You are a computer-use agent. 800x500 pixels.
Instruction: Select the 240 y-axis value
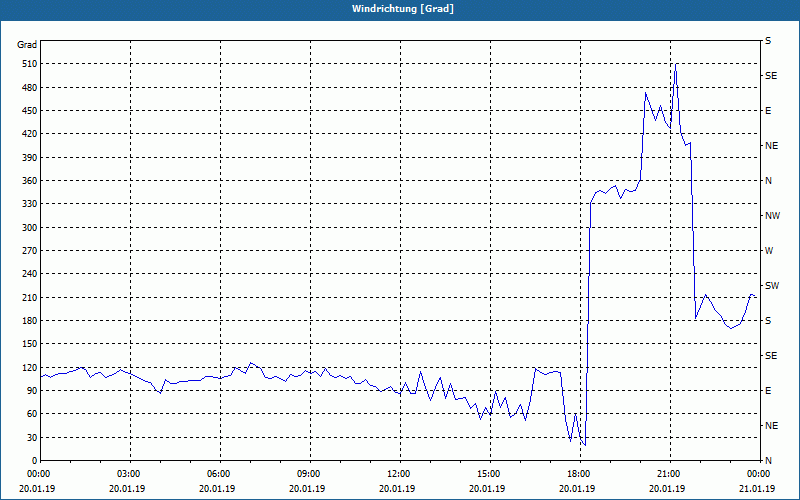[x=29, y=274]
